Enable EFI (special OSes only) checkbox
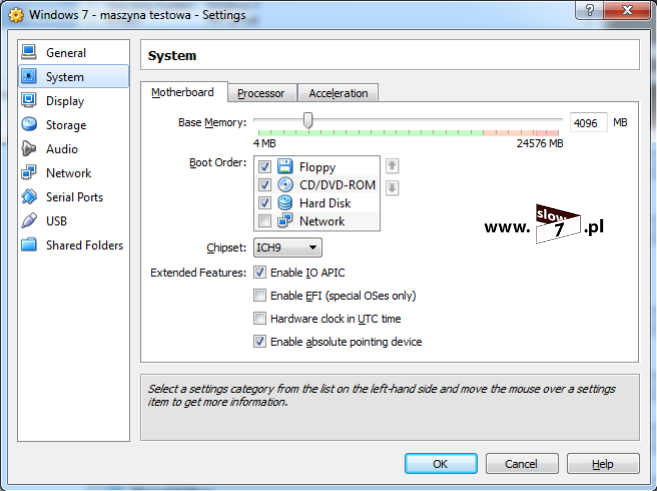 coord(259,295)
